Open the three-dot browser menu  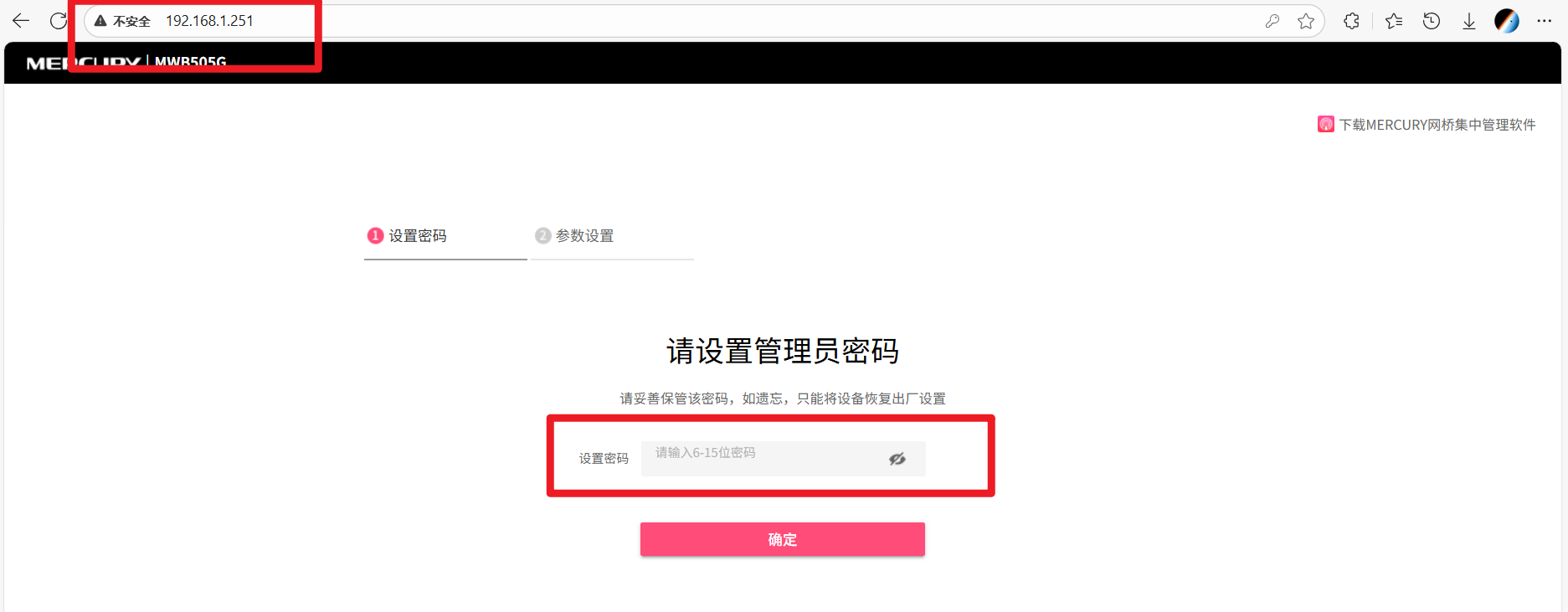pos(1545,21)
